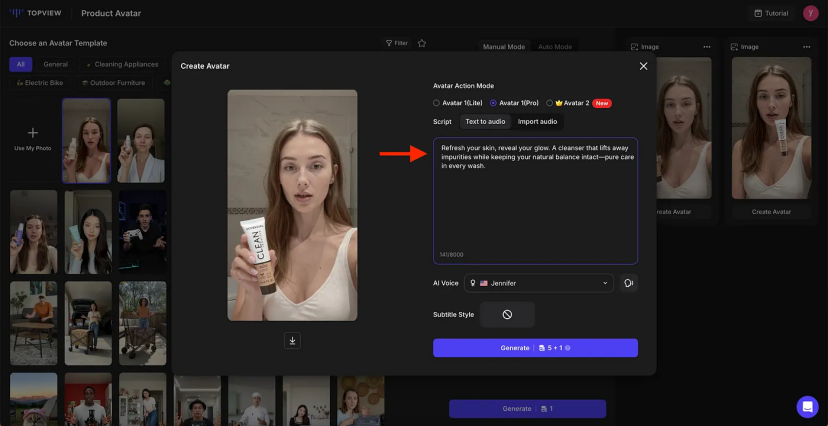
Task: Select template of gamer holding controller
Action: (x=143, y=232)
